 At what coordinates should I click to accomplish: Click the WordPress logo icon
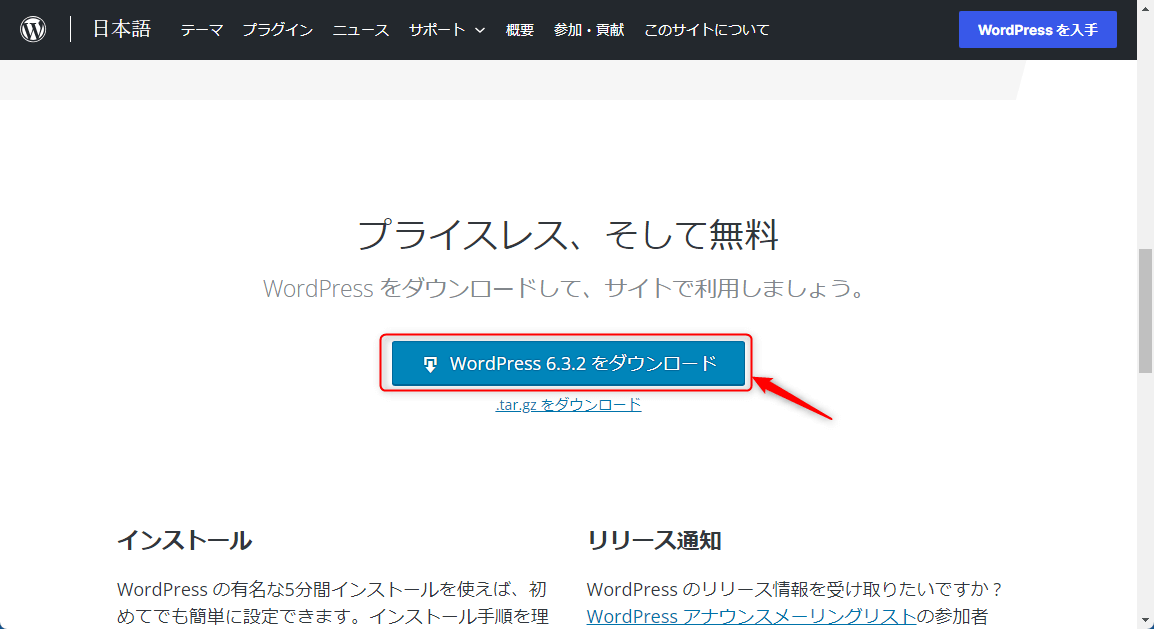coord(33,29)
